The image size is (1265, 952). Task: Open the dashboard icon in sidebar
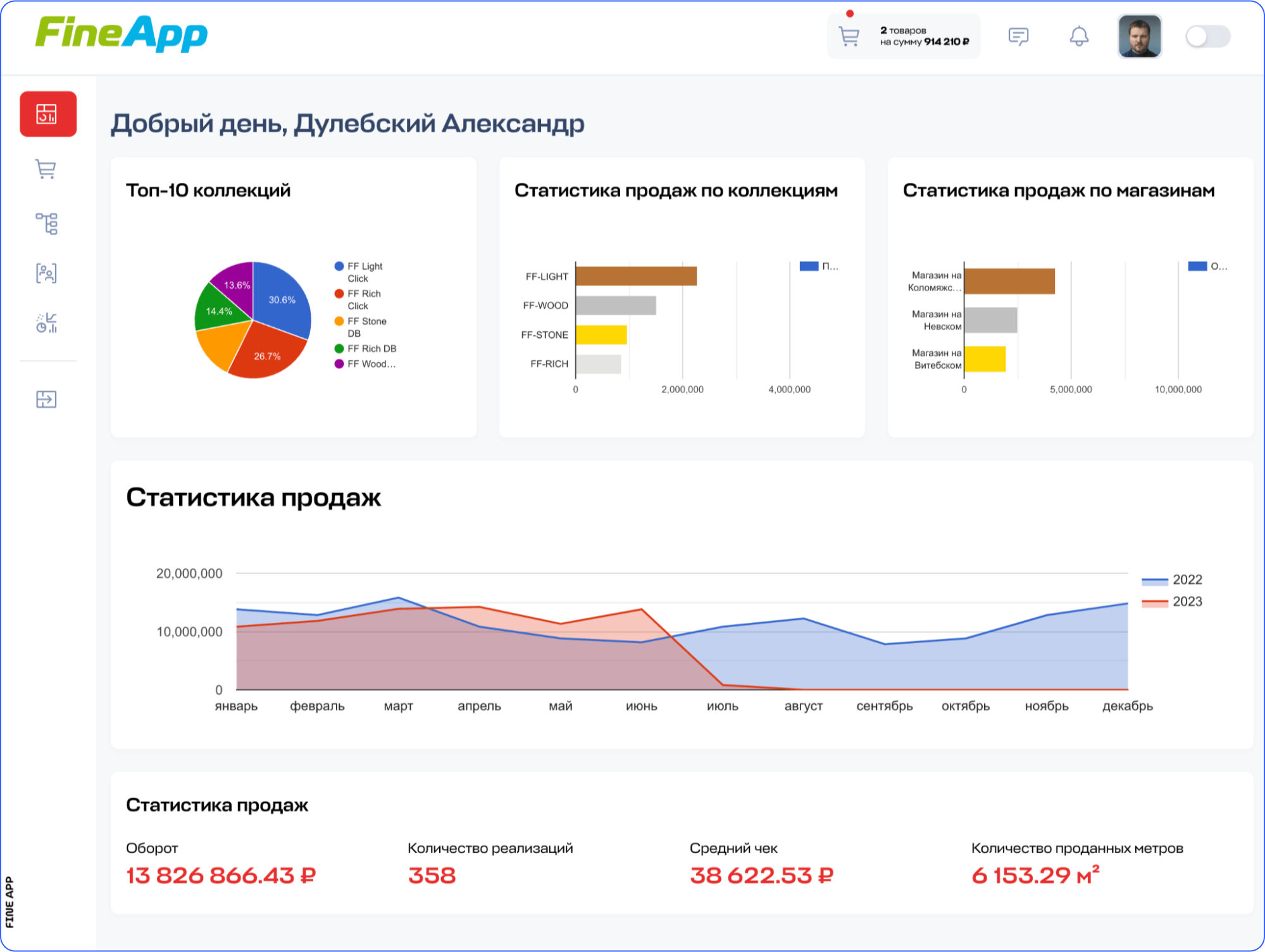coord(48,114)
